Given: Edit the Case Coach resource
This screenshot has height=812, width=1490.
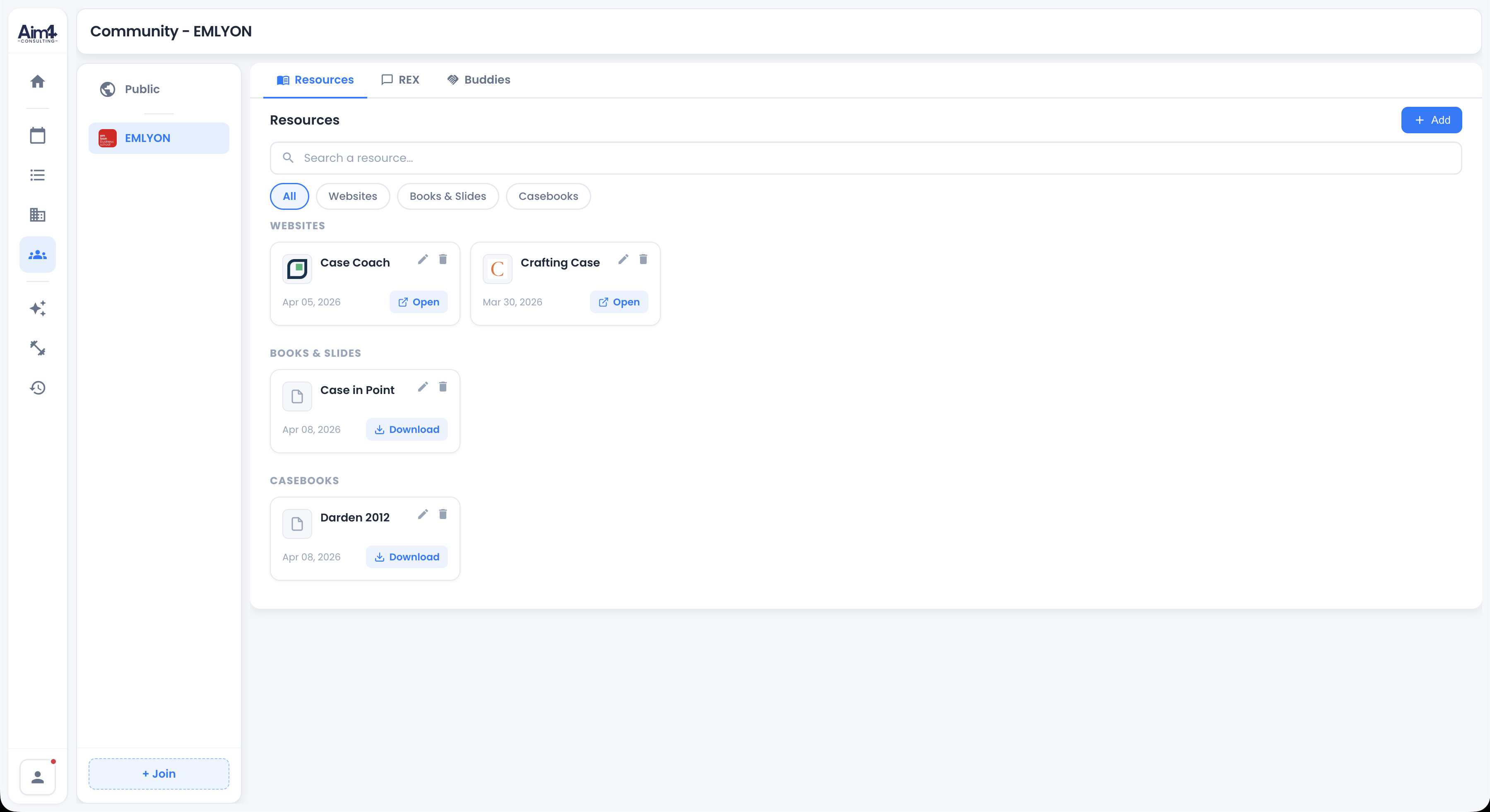Looking at the screenshot, I should [423, 259].
